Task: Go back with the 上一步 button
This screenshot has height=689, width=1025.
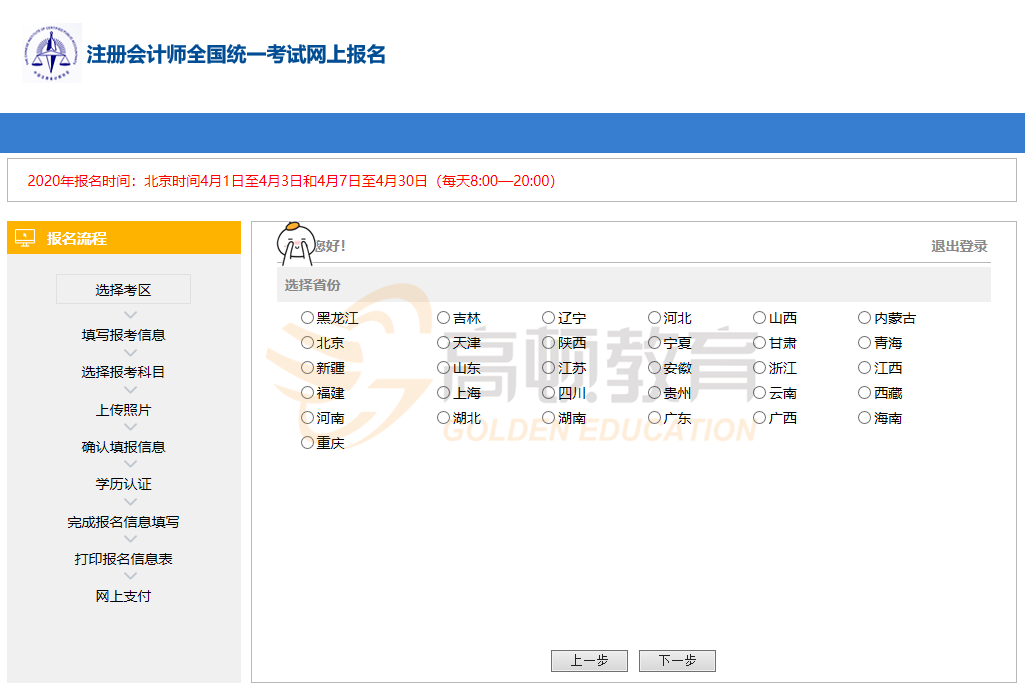Action: tap(589, 661)
